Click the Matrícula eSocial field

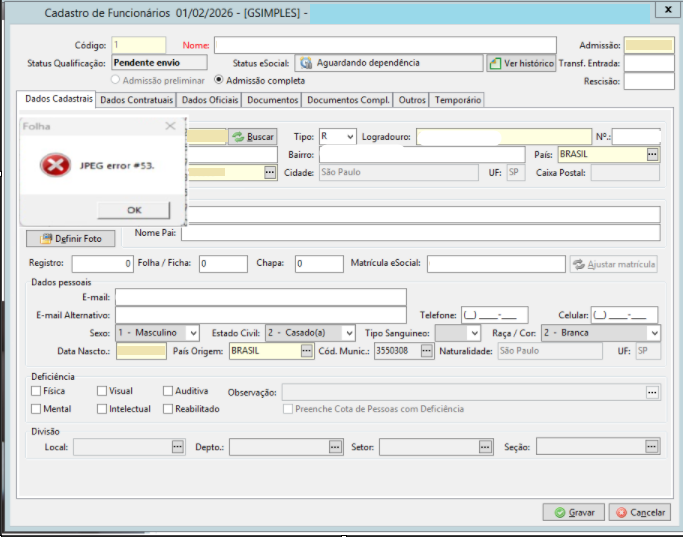tap(496, 264)
